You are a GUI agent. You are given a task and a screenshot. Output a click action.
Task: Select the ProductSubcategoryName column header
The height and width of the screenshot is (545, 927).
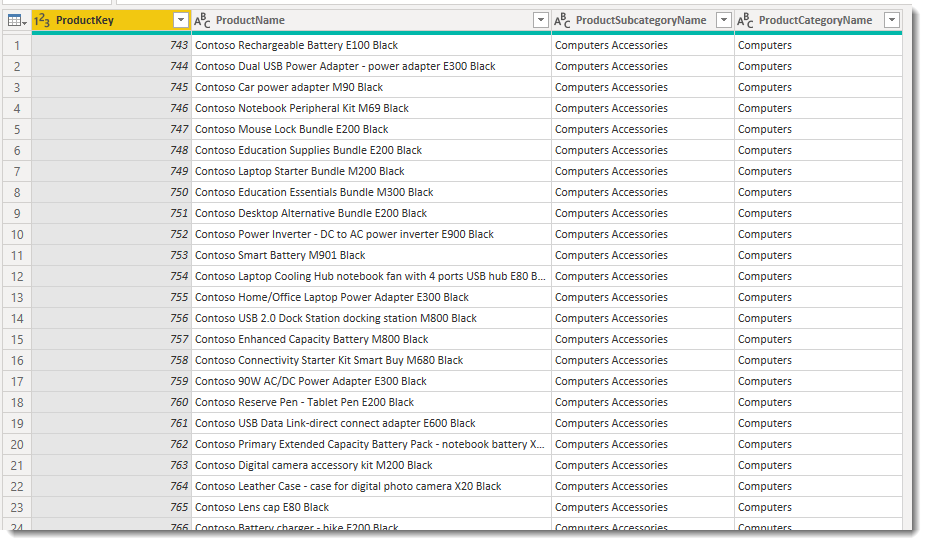pyautogui.click(x=643, y=21)
